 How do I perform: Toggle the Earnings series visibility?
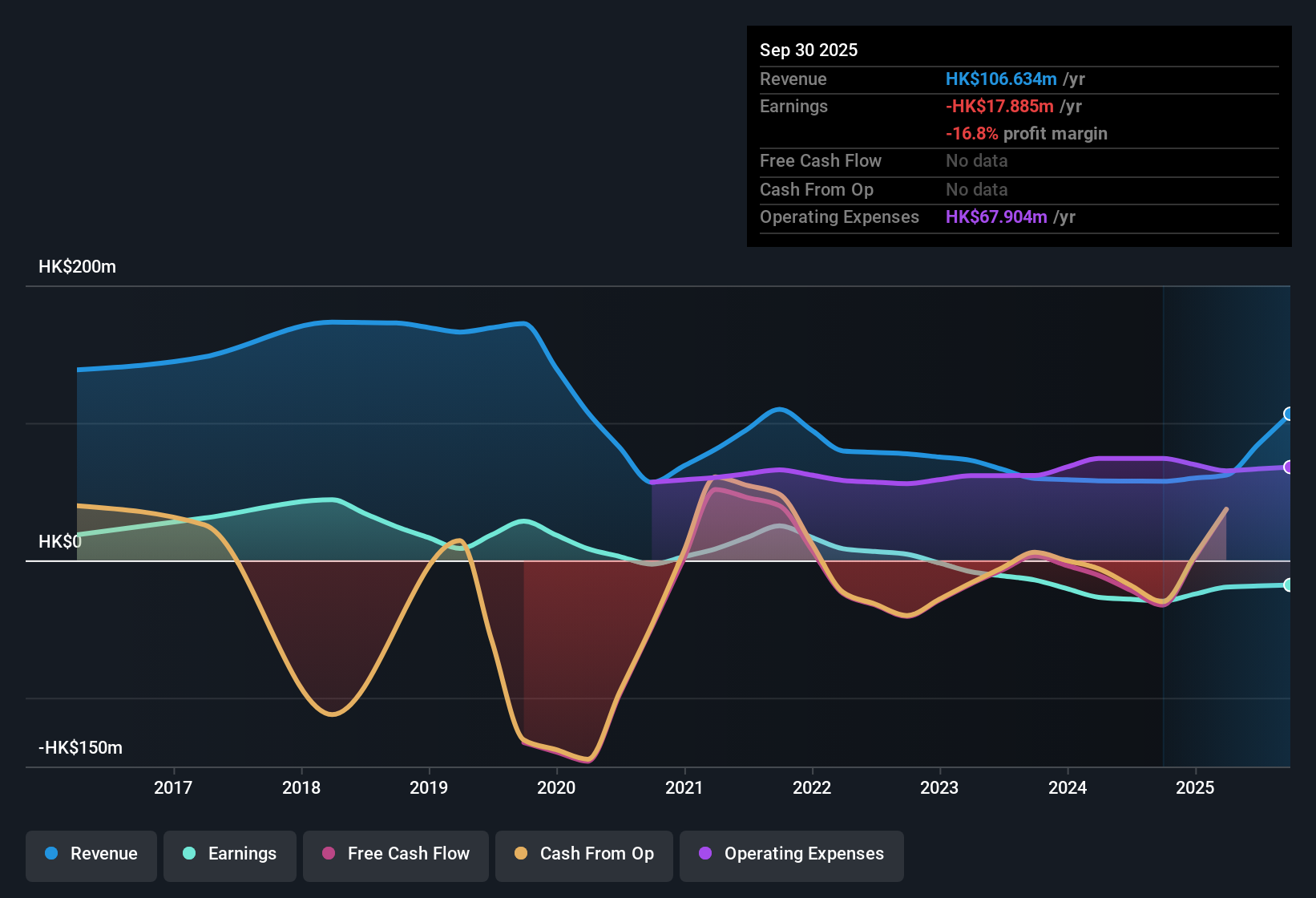point(229,854)
